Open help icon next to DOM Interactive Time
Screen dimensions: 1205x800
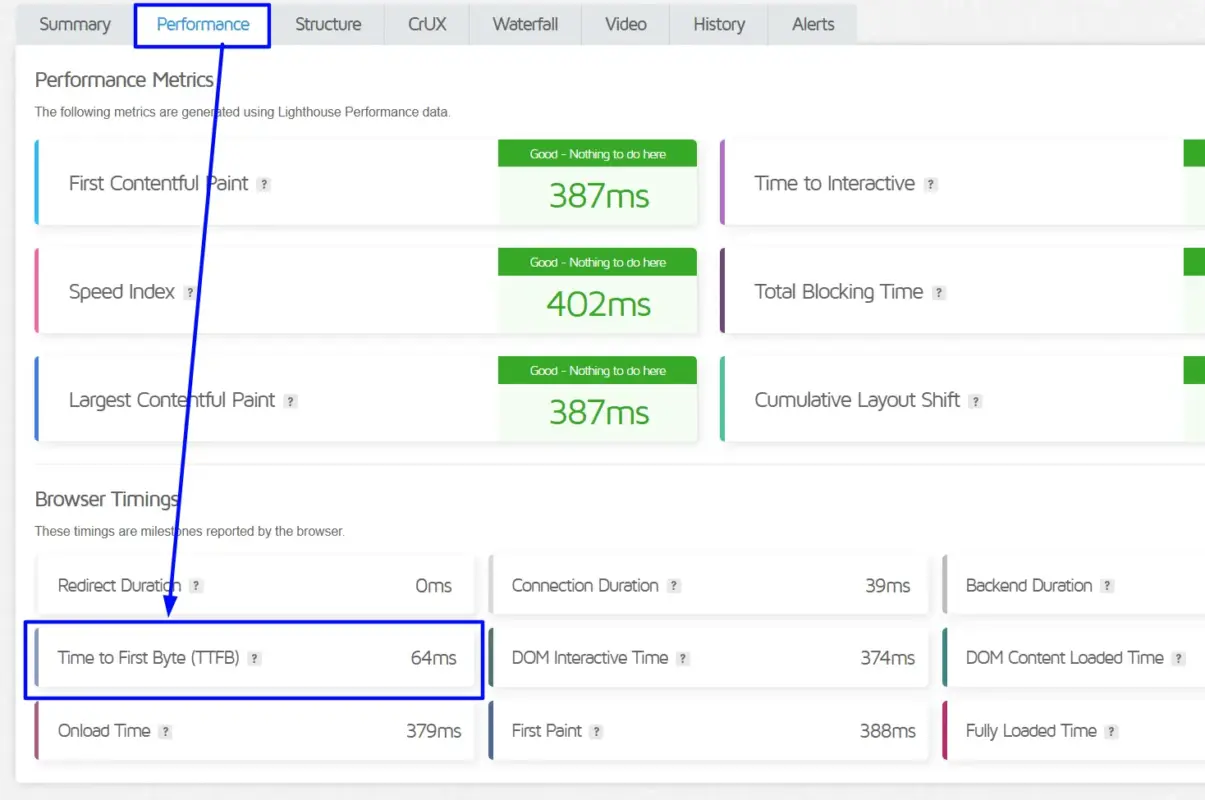coord(683,659)
